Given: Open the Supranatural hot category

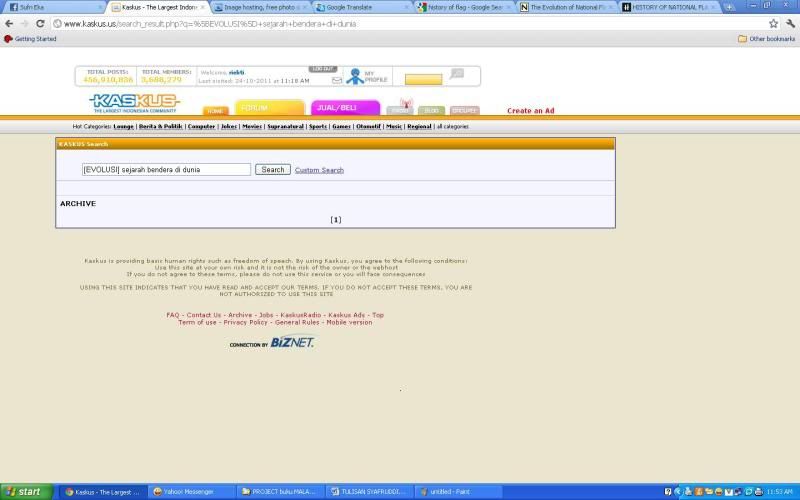Looking at the screenshot, I should 285,127.
